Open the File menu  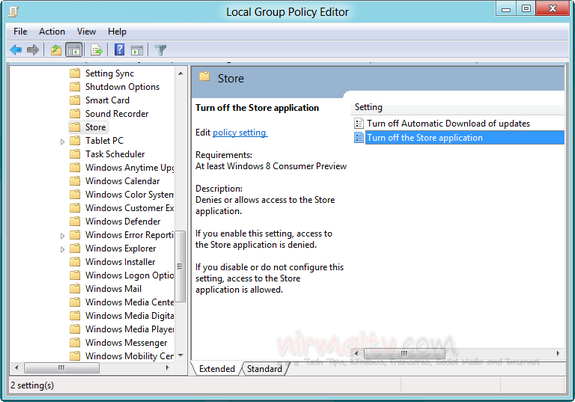tap(20, 32)
